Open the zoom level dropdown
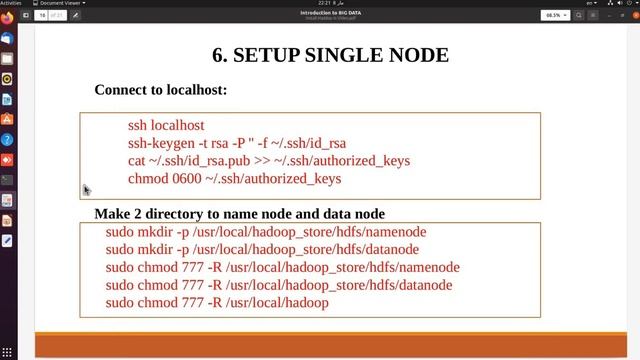Viewport: 640px width, 360px height. (555, 16)
